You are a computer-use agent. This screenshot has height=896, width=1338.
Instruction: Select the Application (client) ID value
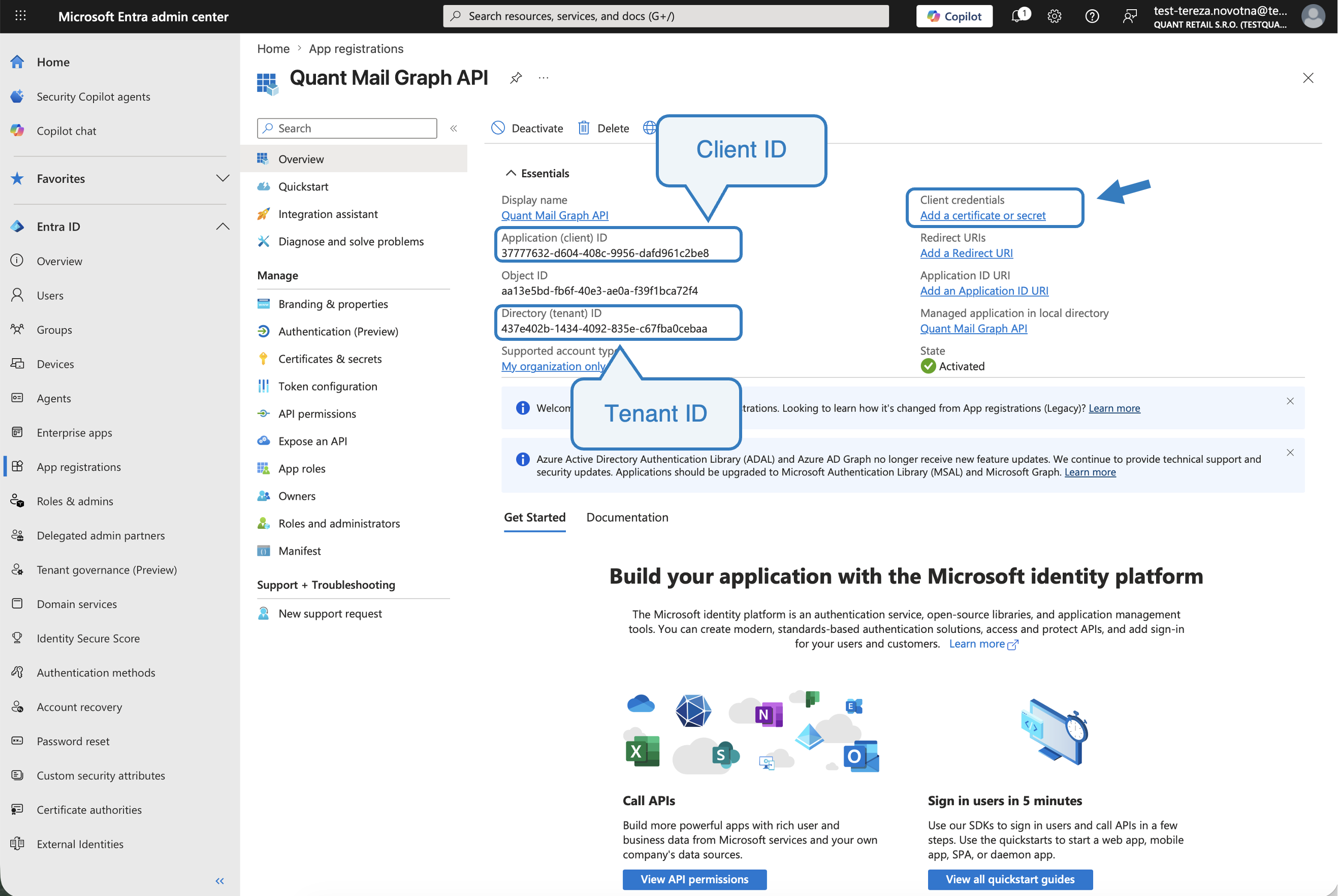(605, 253)
